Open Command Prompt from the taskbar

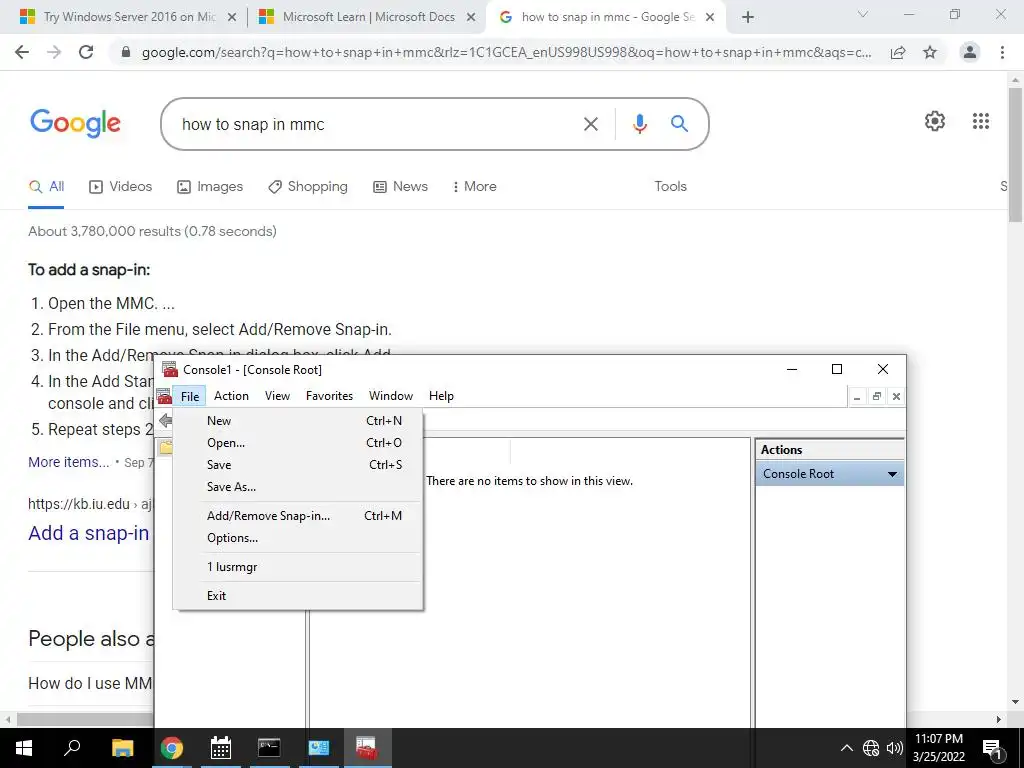click(269, 748)
